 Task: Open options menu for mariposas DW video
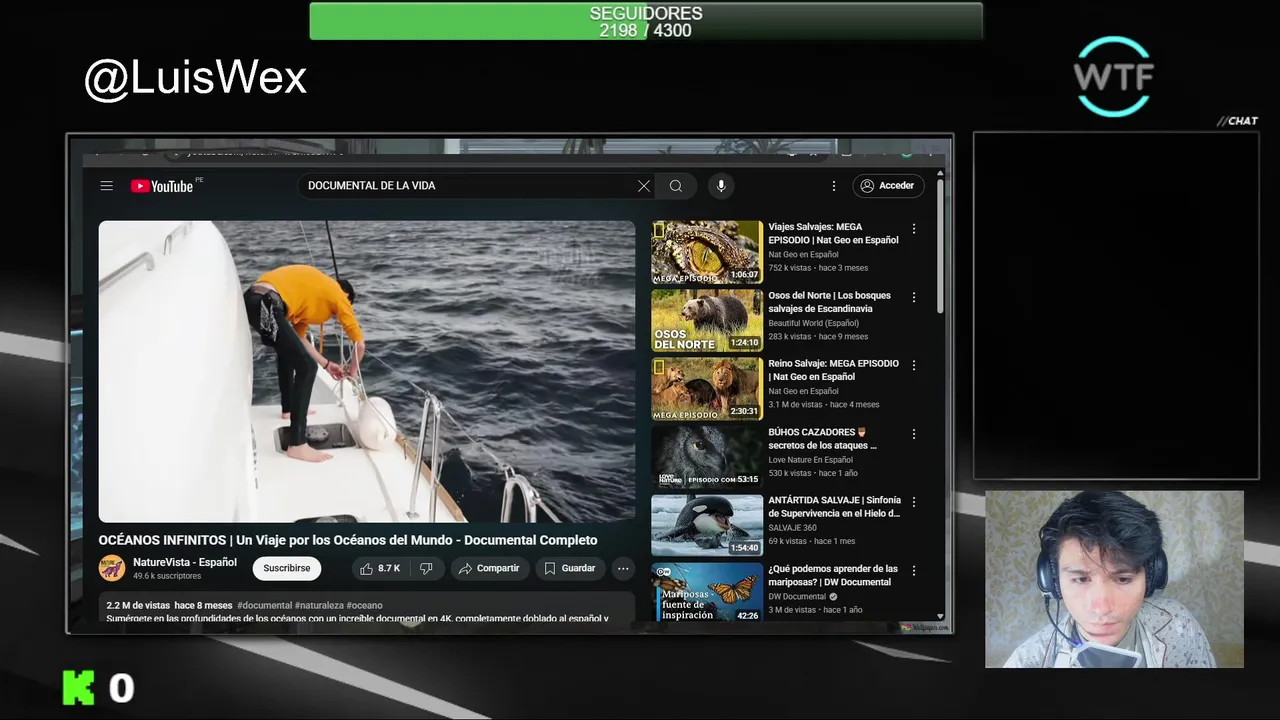(914, 570)
